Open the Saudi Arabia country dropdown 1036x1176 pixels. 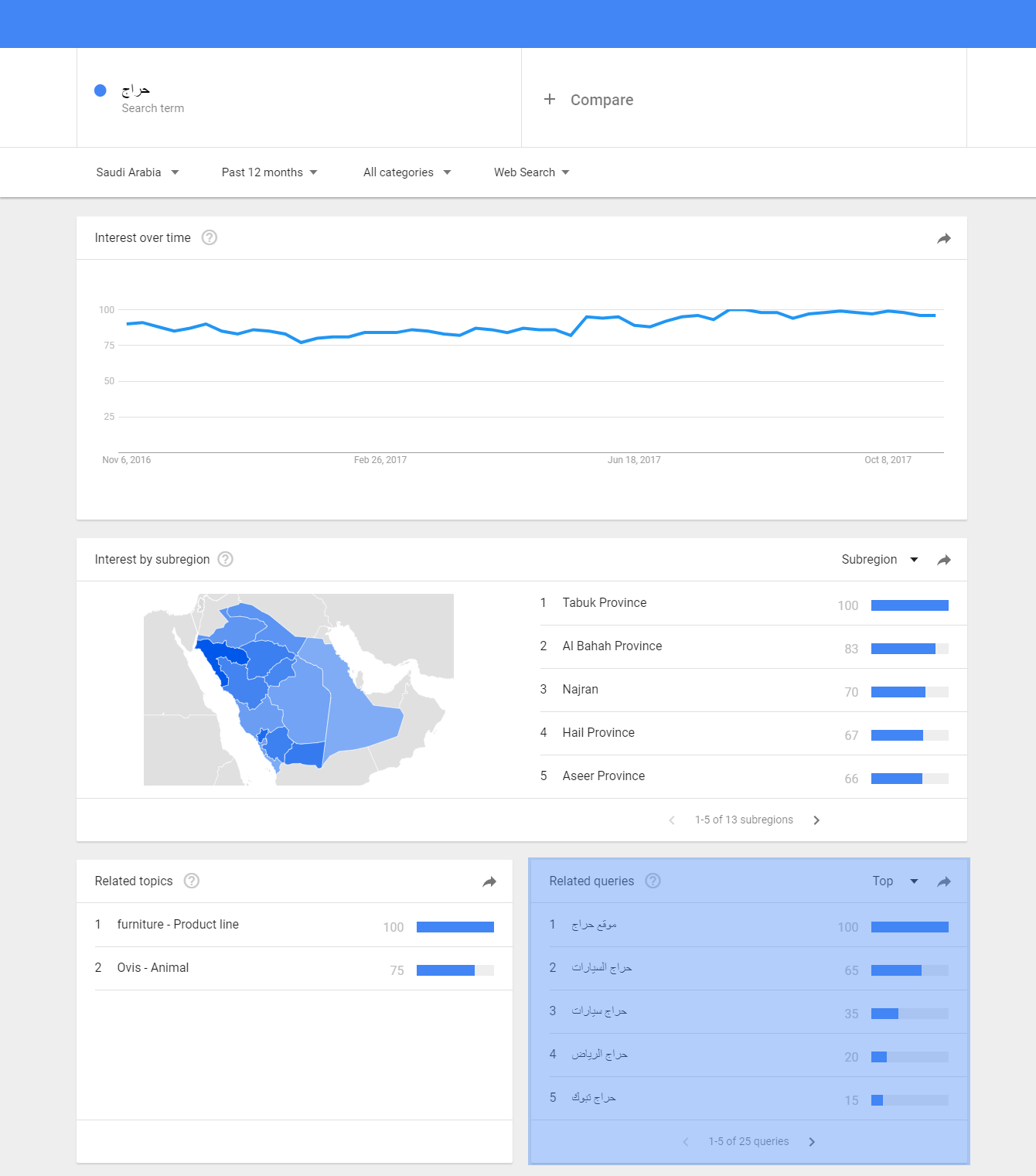[138, 172]
